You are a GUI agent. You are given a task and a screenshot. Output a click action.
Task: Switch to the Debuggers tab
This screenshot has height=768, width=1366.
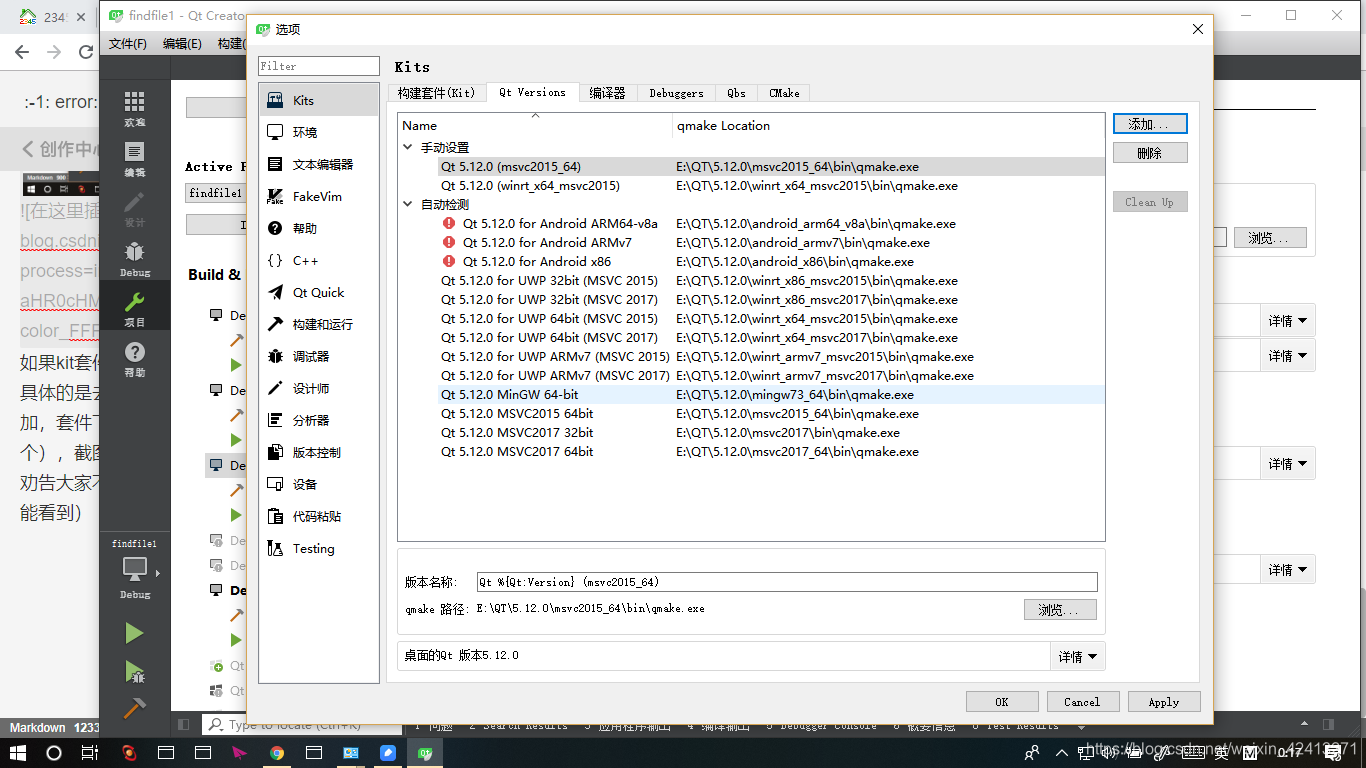(x=676, y=93)
